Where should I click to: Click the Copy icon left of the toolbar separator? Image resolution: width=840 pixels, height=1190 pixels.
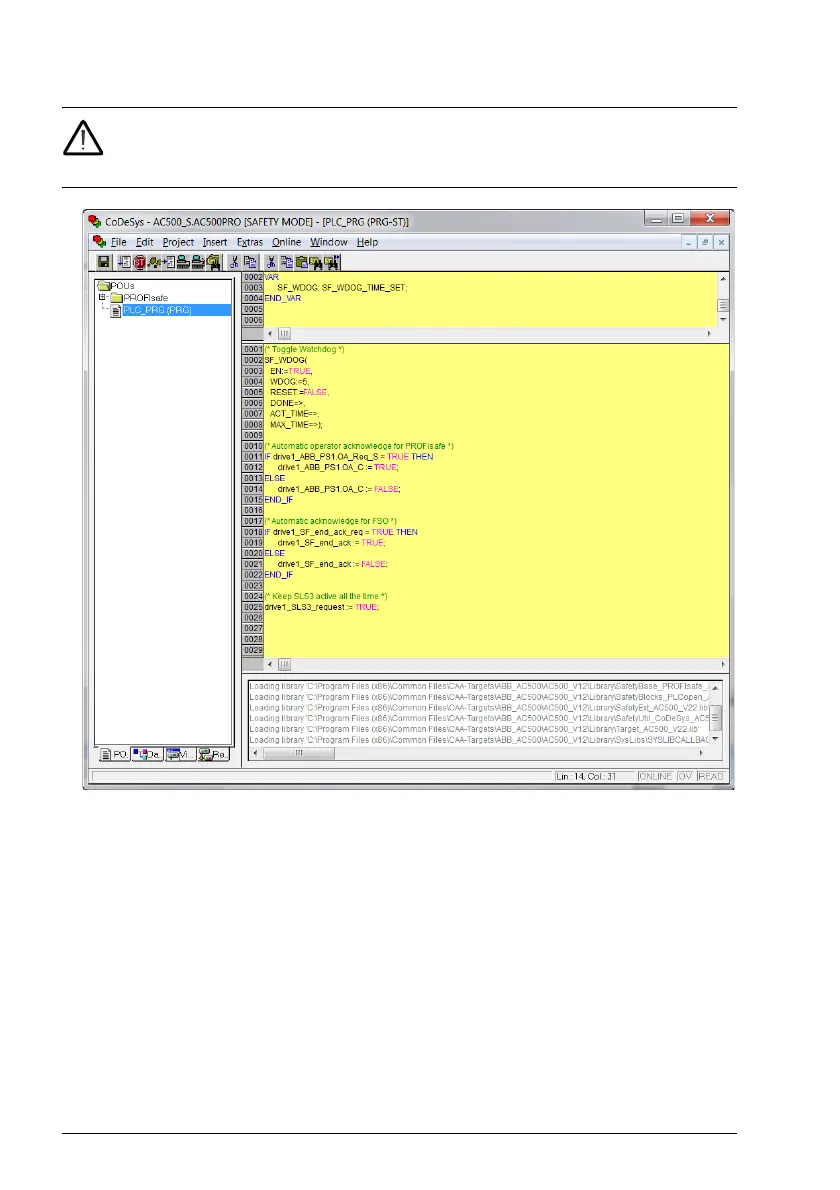point(250,262)
